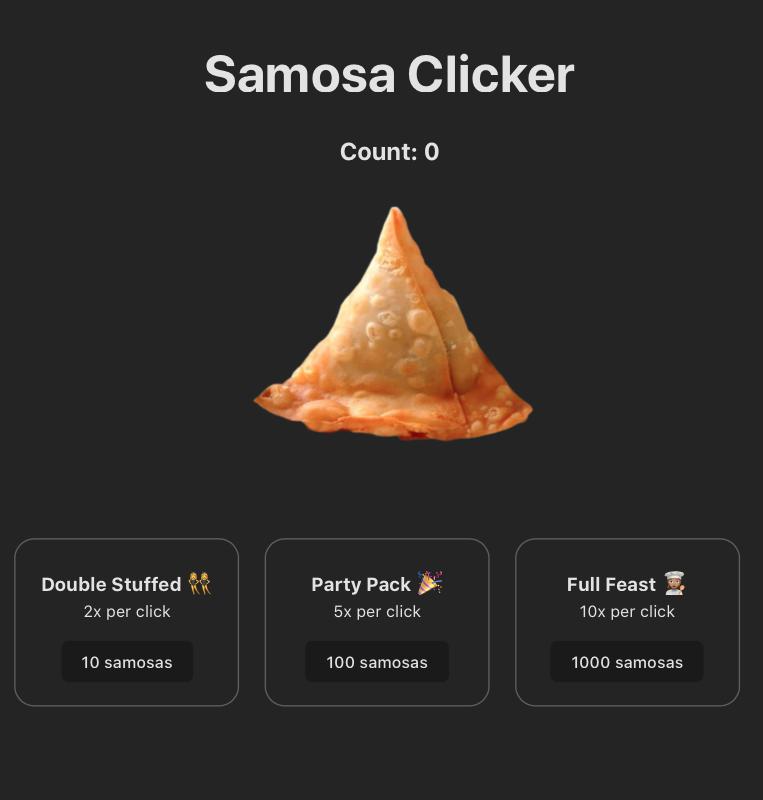The height and width of the screenshot is (800, 763).
Task: Buy Full Feast for 1000 samosas
Action: tap(627, 662)
